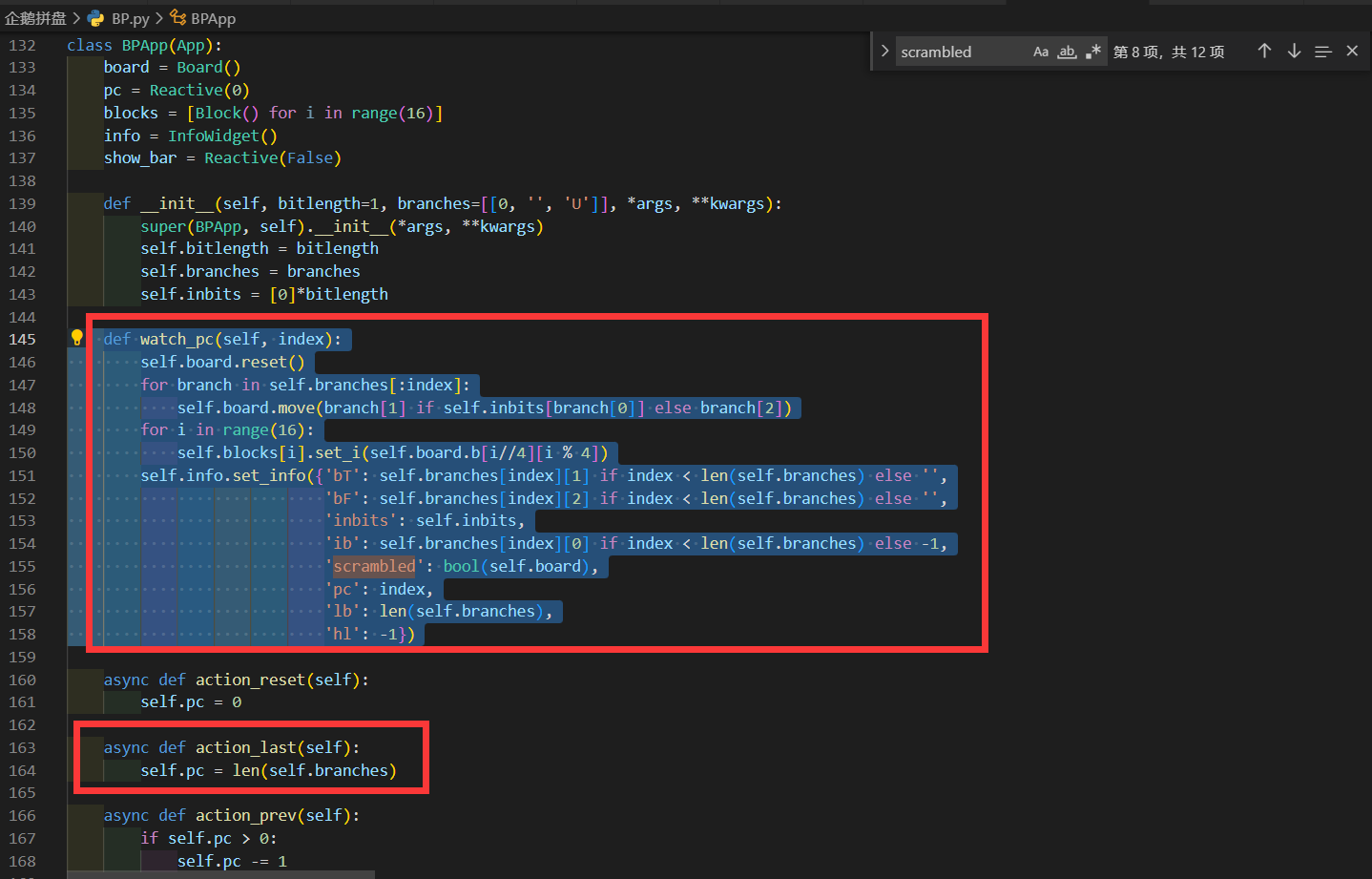Open the 企鹅拼盘 breadcrumb folder

pyautogui.click(x=35, y=18)
